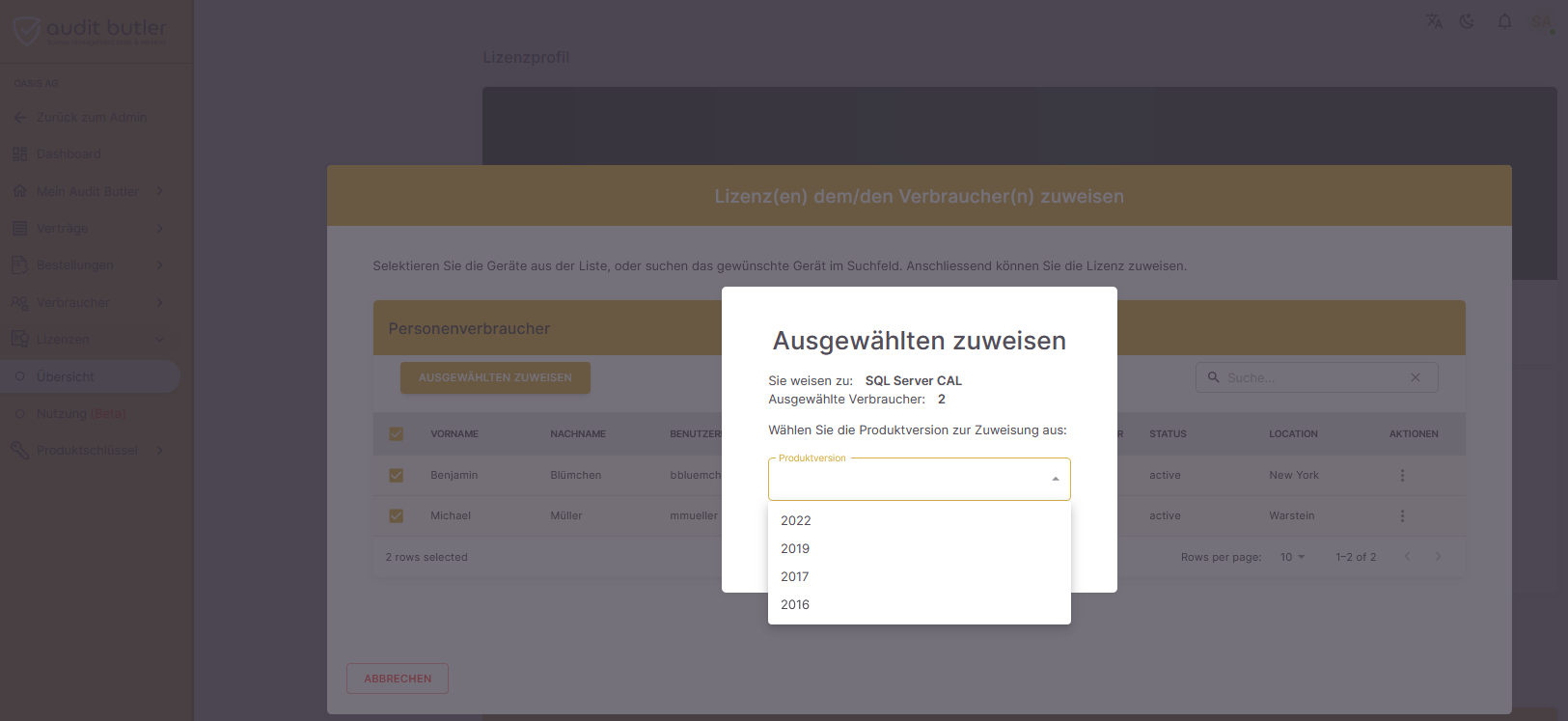Click the Produktschlüssel key icon

click(x=19, y=451)
